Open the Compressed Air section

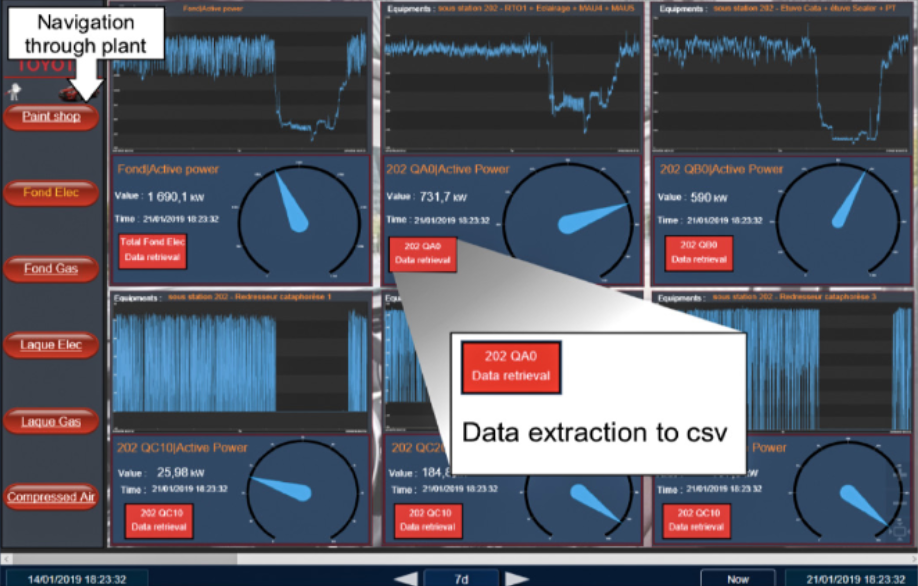[x=51, y=497]
